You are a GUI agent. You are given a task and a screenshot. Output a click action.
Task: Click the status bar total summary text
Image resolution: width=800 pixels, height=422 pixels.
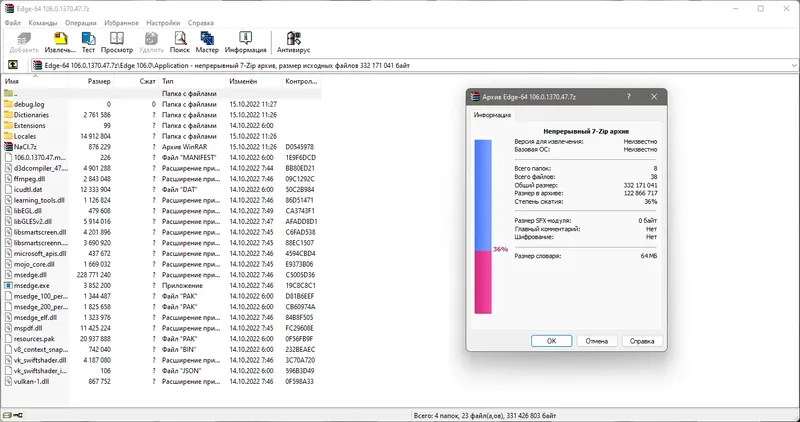(485, 416)
